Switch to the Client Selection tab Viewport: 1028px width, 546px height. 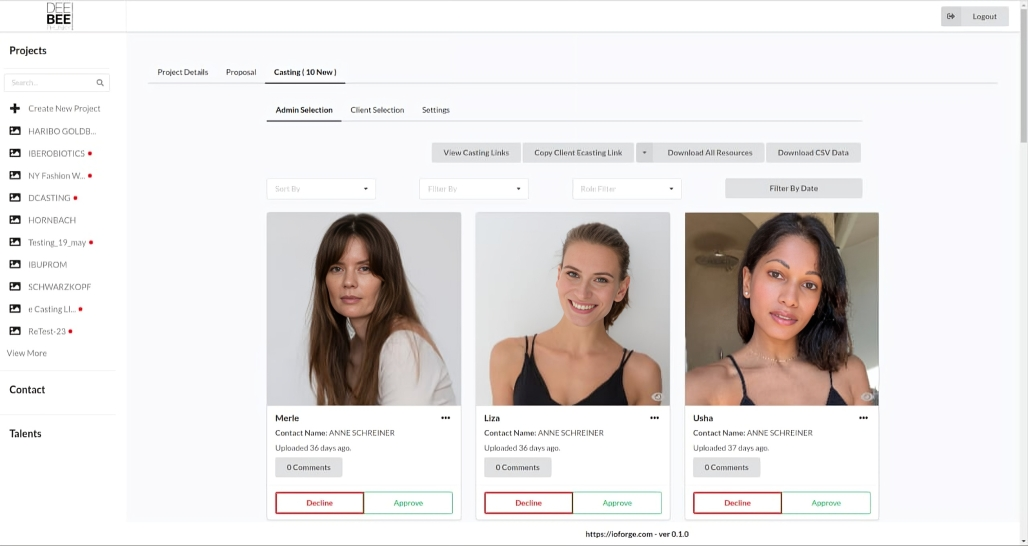(377, 110)
